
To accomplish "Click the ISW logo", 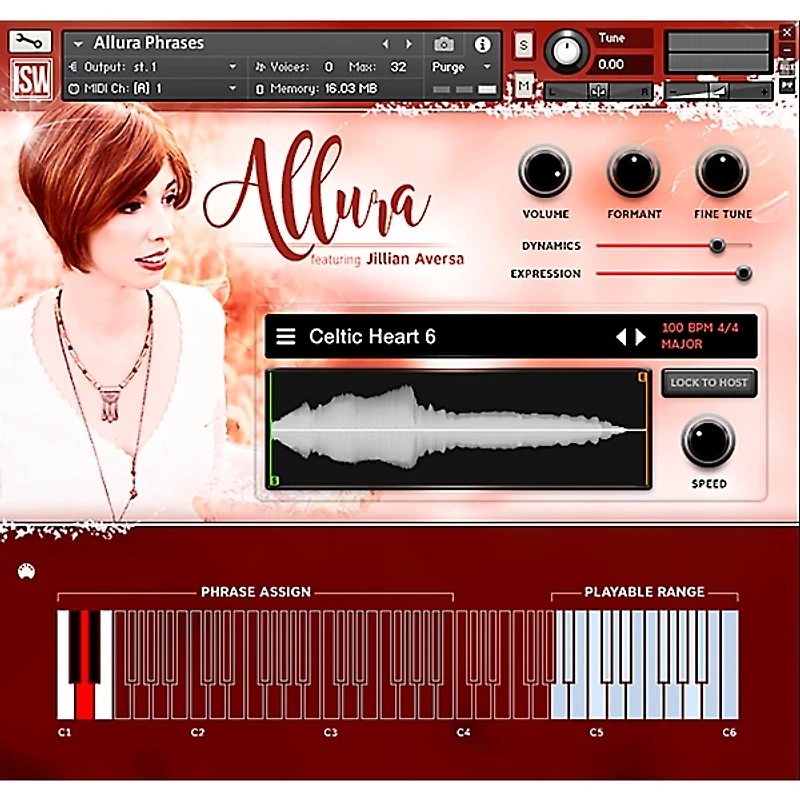I will pos(31,79).
